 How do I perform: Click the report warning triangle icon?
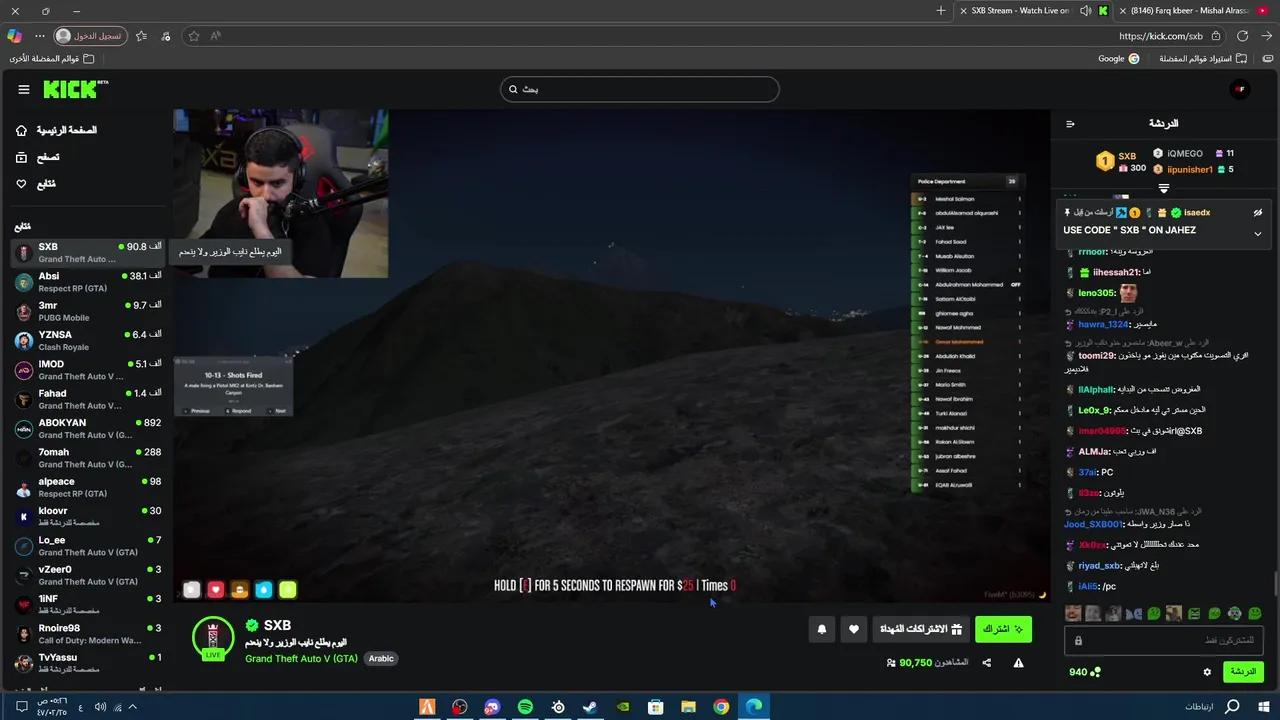1018,663
